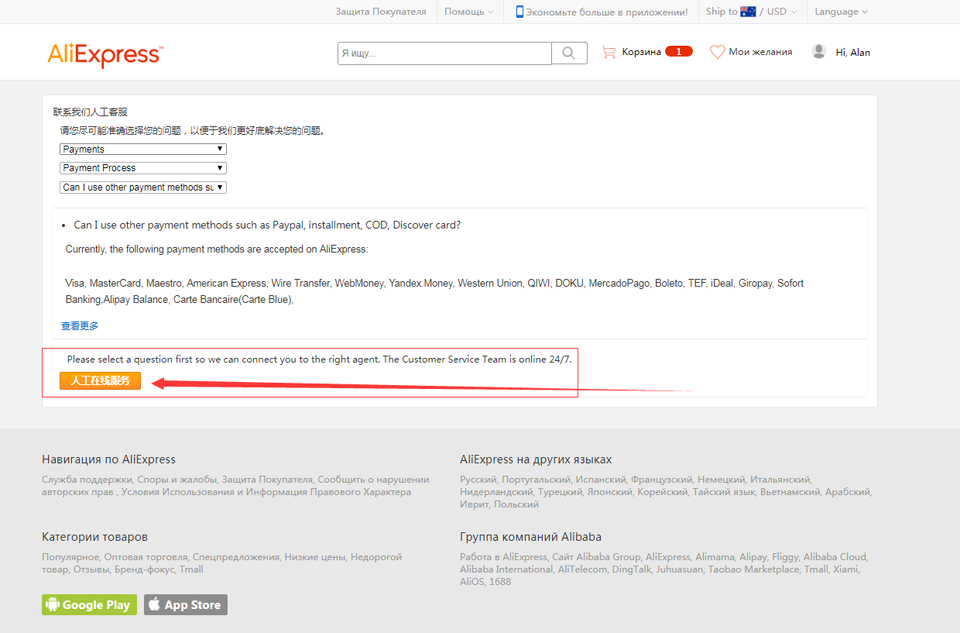Click the mobile app promo link in the top bar
The image size is (960, 633).
[602, 12]
